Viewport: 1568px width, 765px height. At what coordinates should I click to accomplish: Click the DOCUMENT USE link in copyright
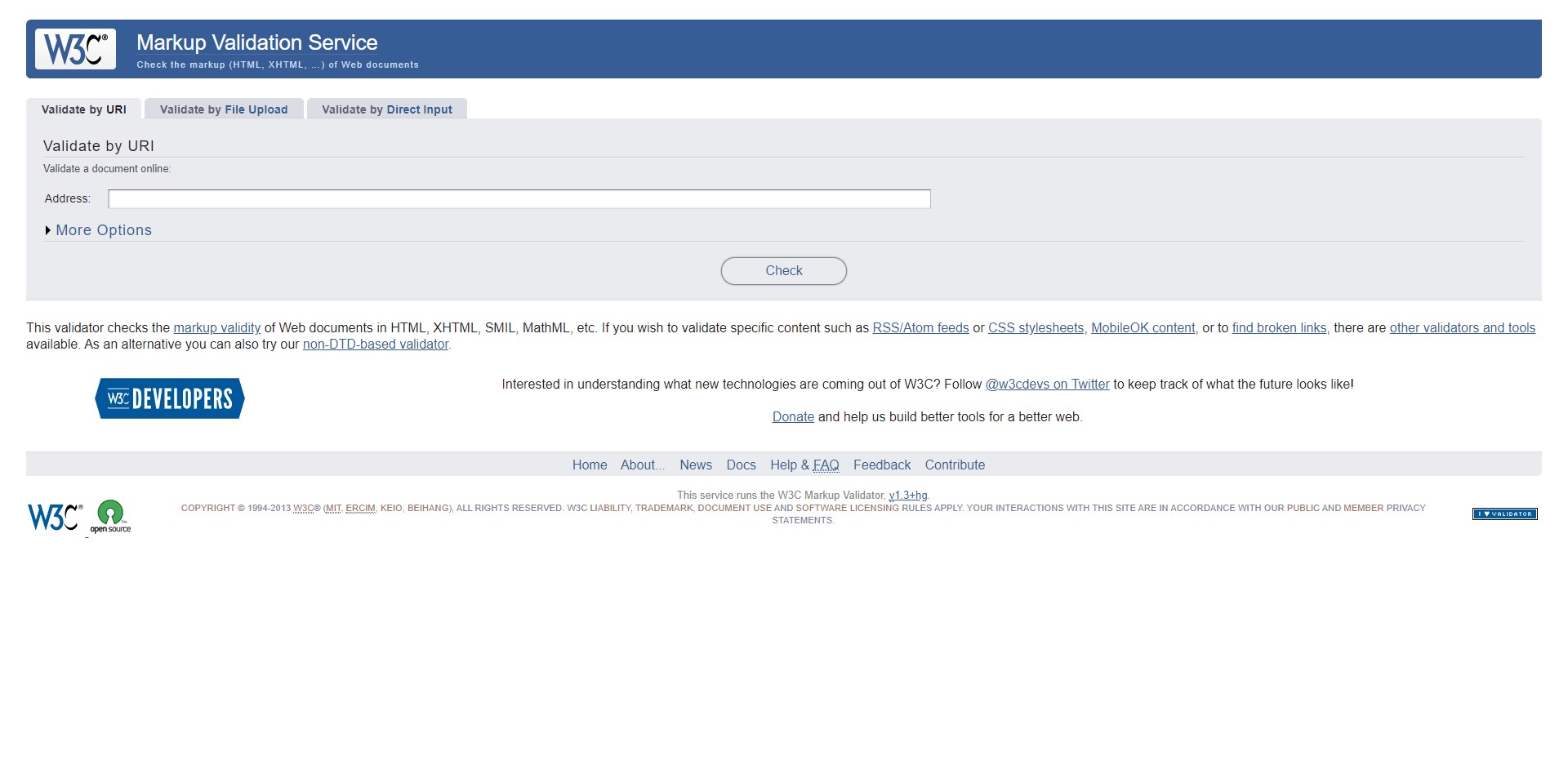point(734,509)
